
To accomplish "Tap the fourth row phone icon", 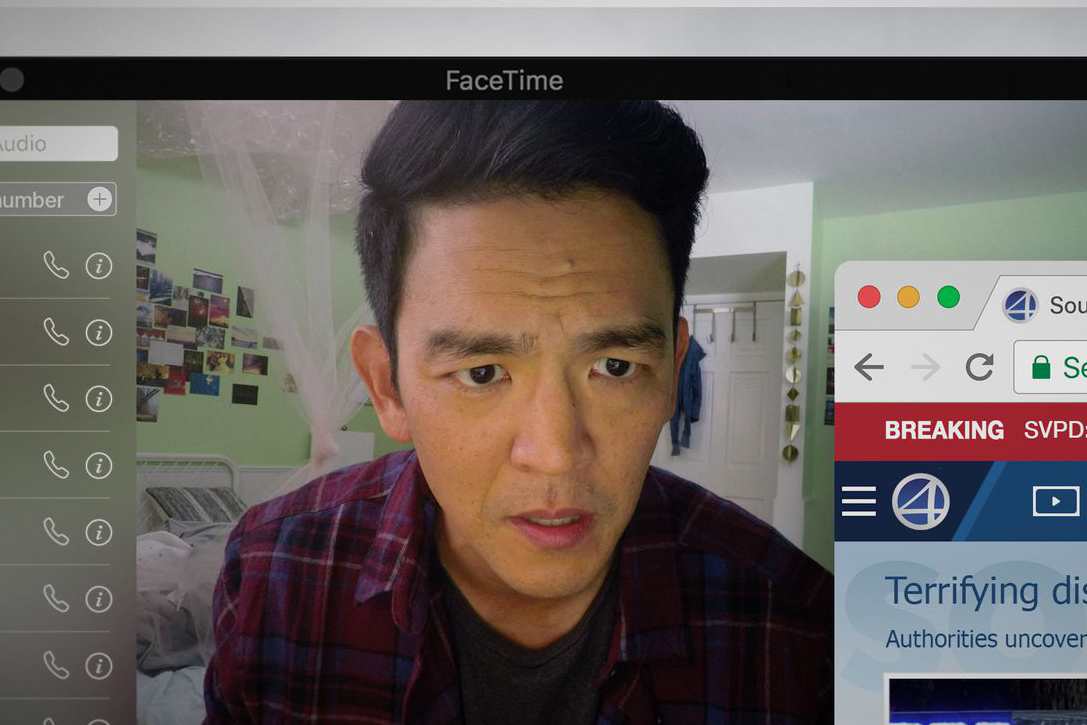I will click(x=56, y=465).
